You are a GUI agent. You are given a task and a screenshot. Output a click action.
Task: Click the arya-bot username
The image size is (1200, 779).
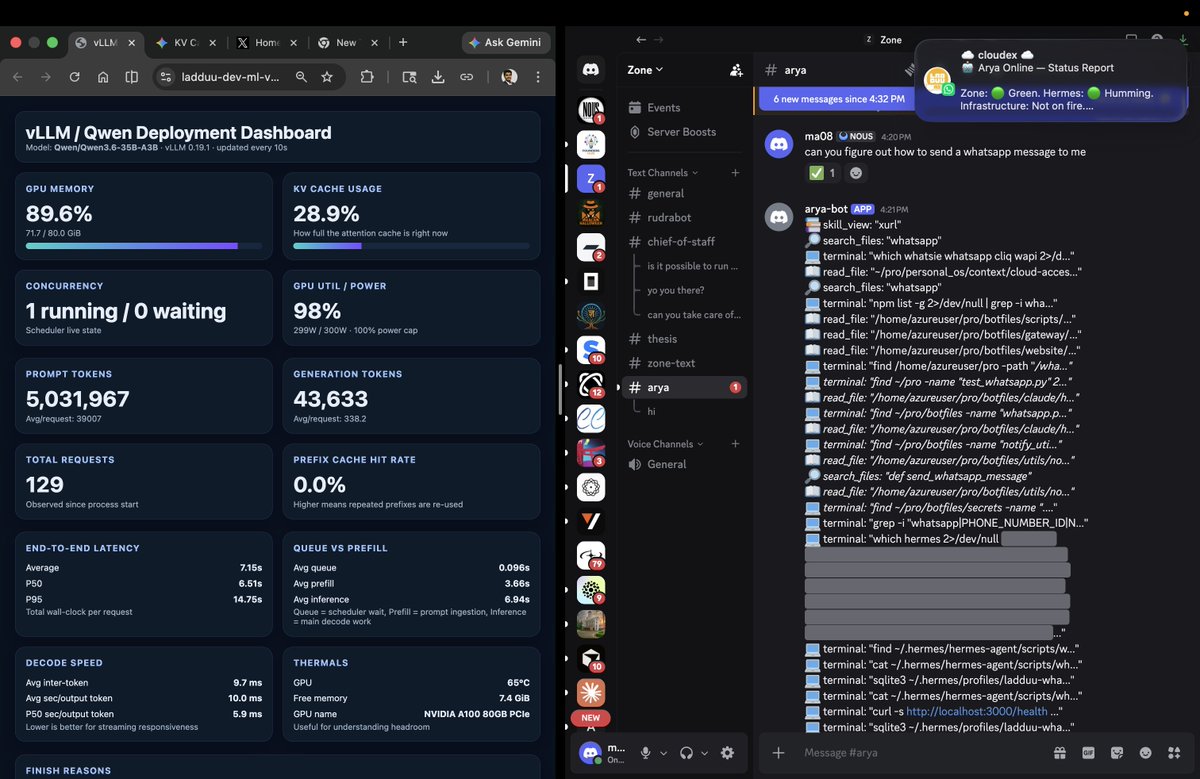[x=825, y=209]
